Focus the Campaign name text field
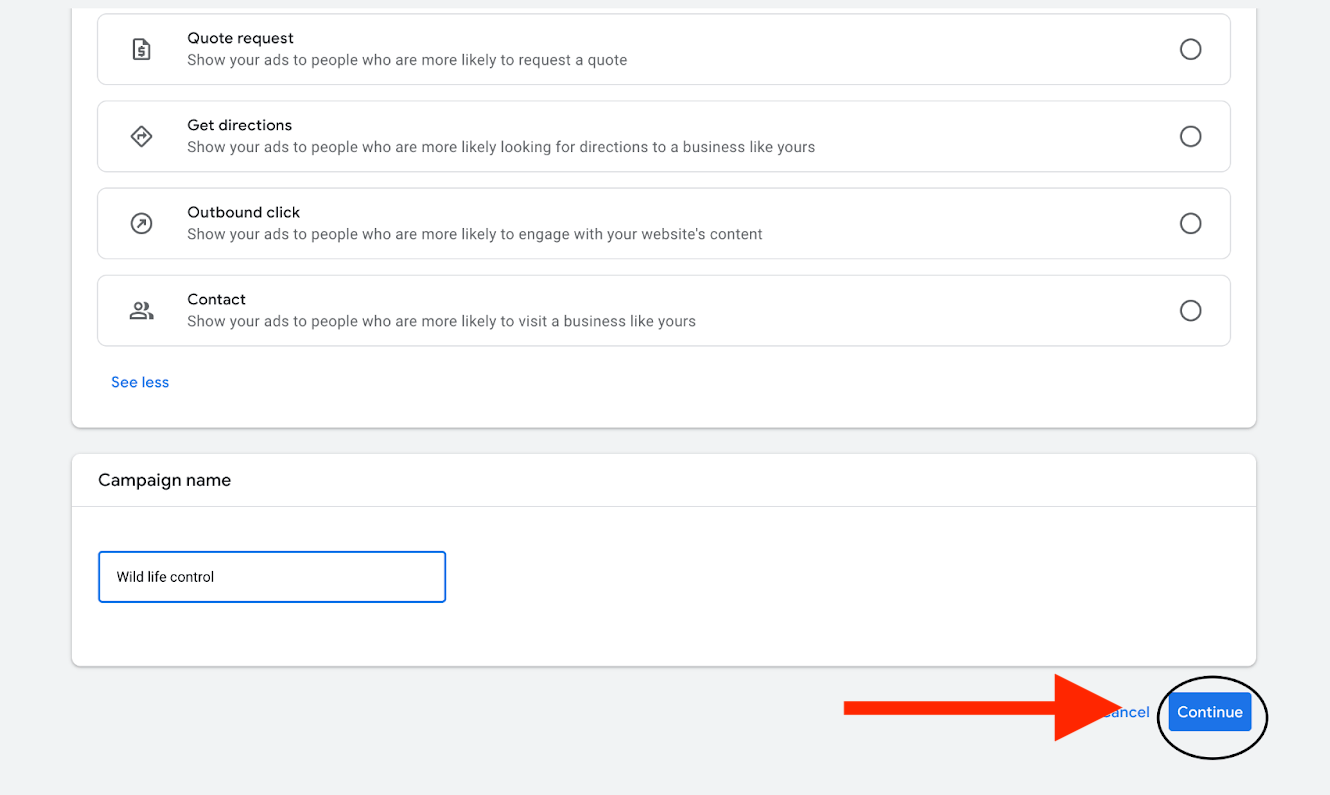1330x795 pixels. 272,577
